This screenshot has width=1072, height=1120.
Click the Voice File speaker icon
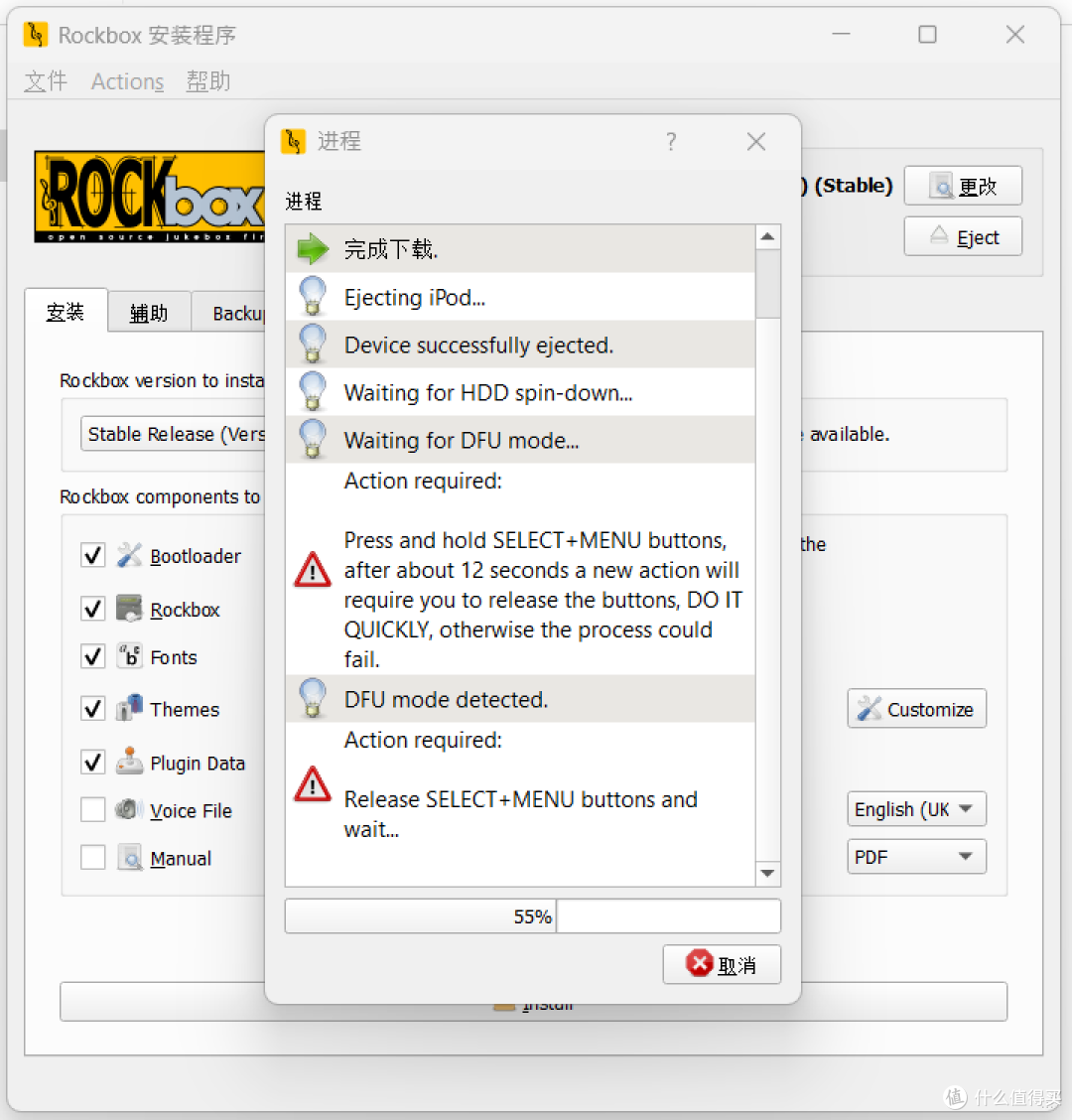129,810
